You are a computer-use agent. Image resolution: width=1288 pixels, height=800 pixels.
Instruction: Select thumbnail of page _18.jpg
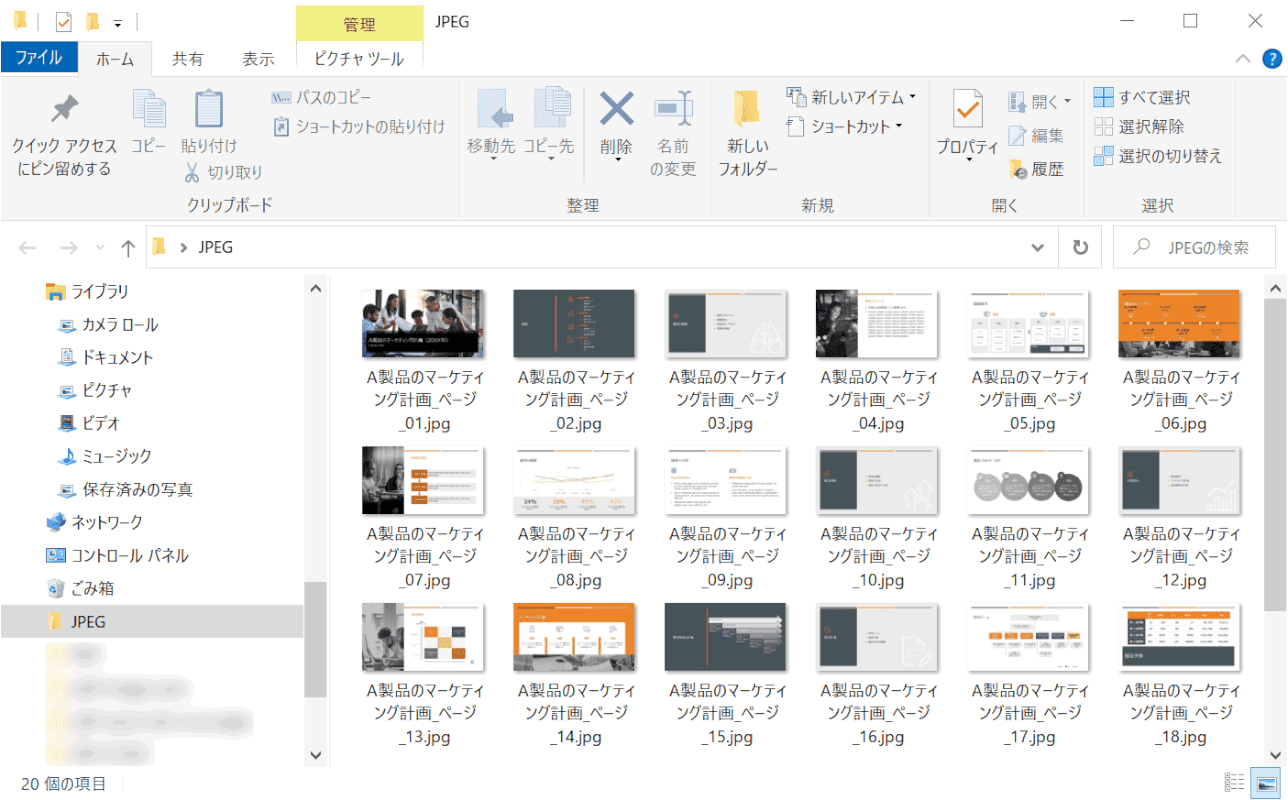[x=1179, y=636]
